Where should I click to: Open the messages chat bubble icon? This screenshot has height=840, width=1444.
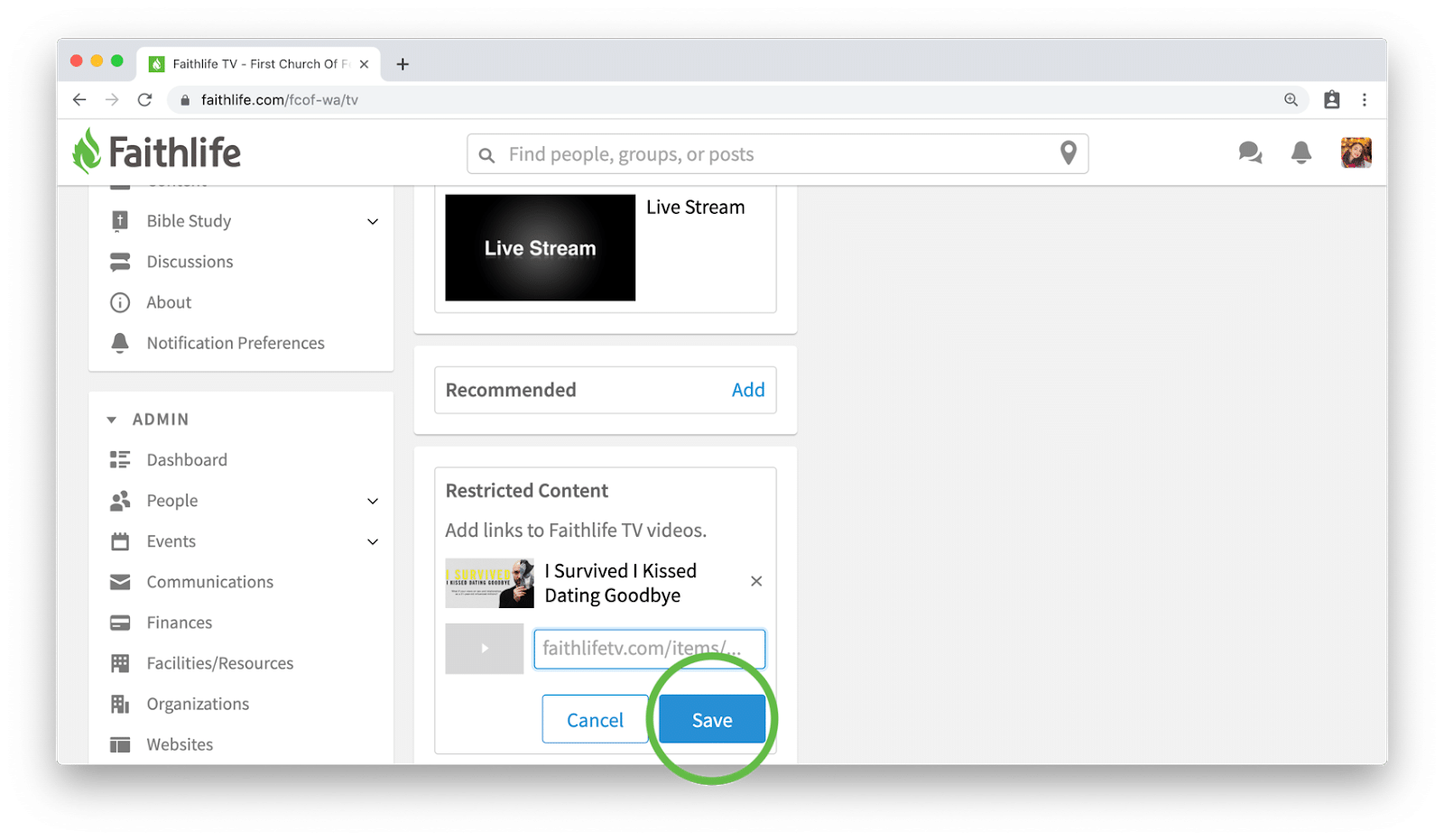(x=1250, y=152)
